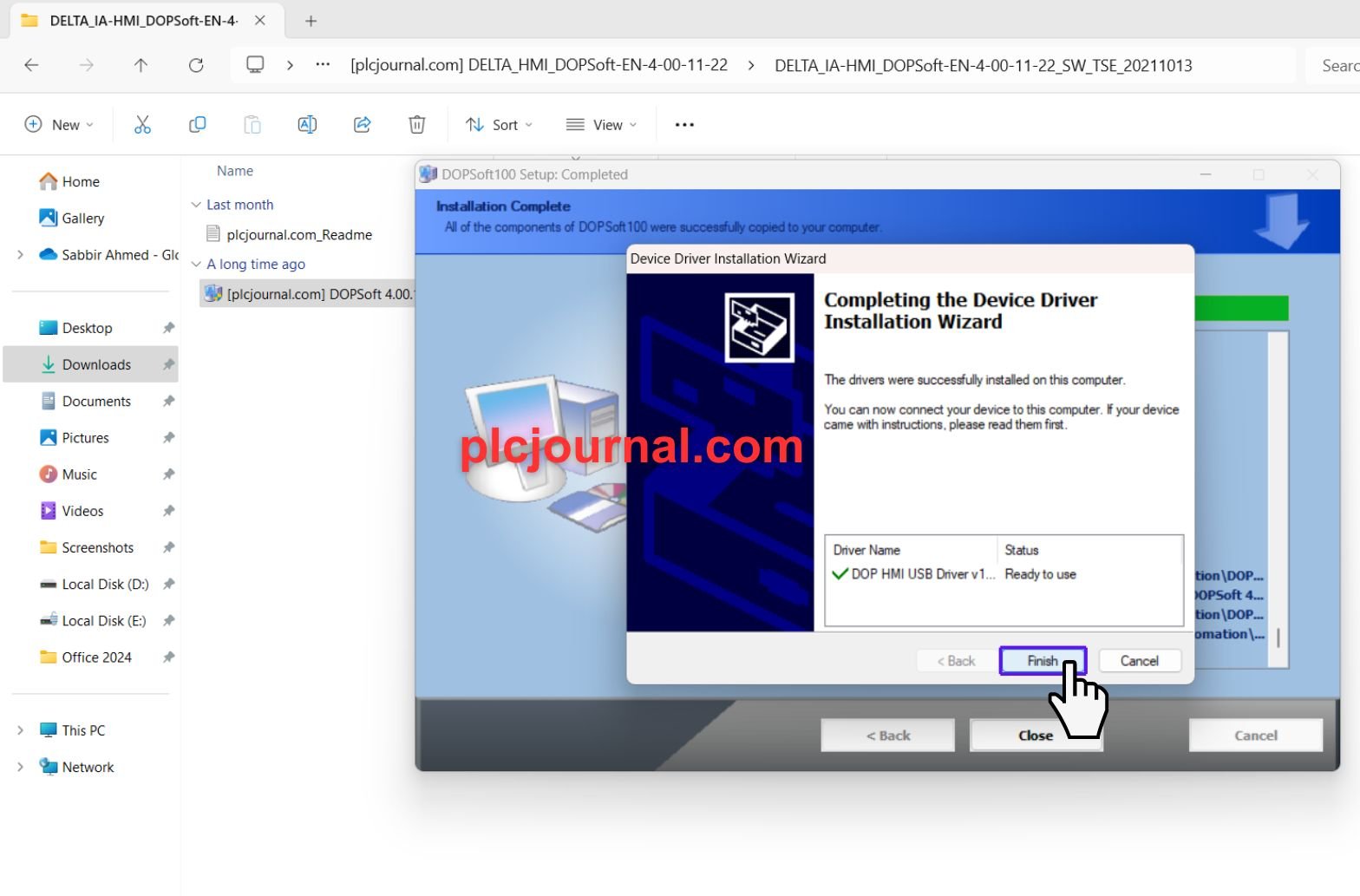This screenshot has width=1360, height=896.
Task: Expand the Sabbir Ahmed OneDrive node
Action: point(20,254)
